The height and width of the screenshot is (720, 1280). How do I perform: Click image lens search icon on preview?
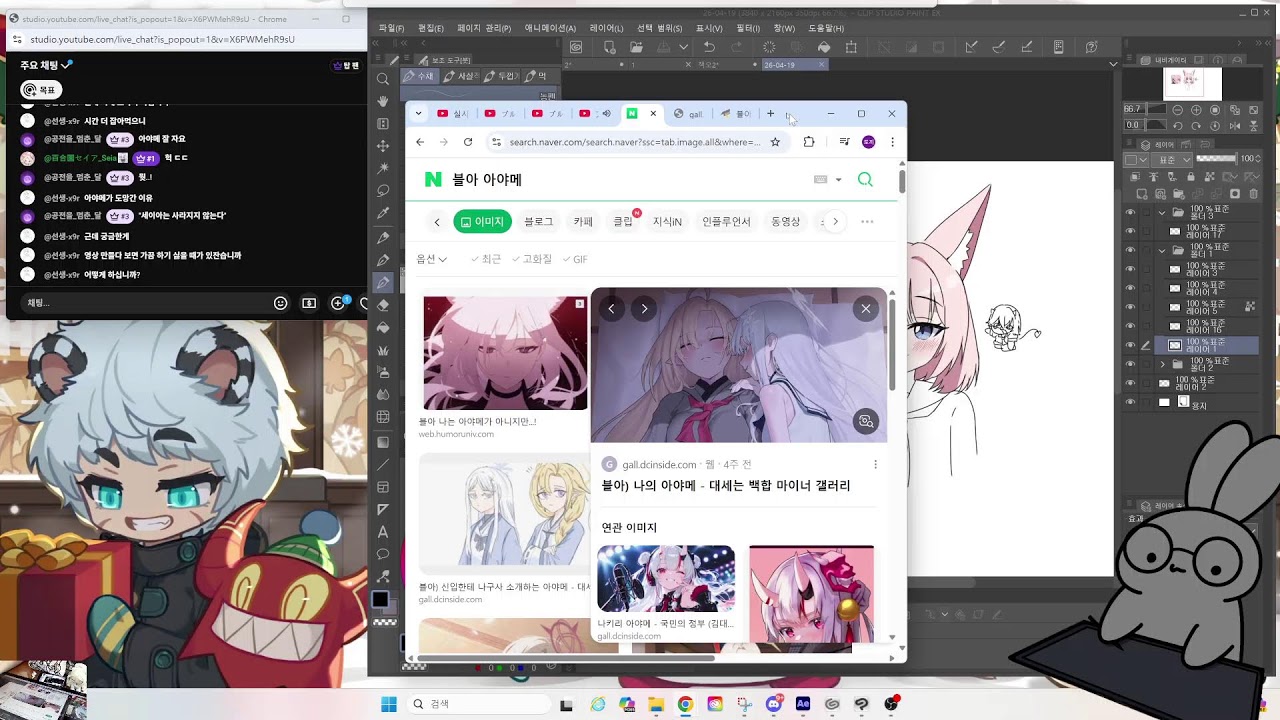click(x=866, y=421)
